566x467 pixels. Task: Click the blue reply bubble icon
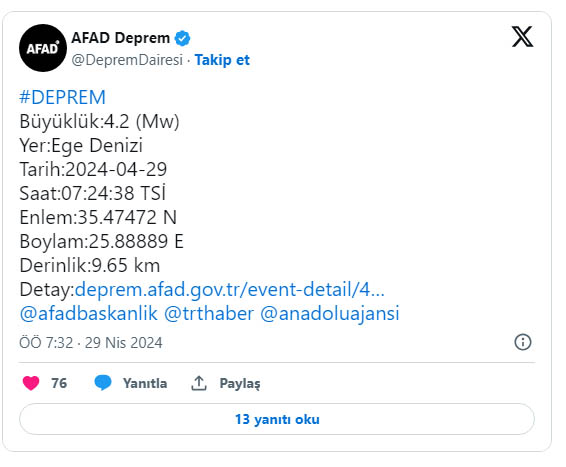(x=103, y=383)
